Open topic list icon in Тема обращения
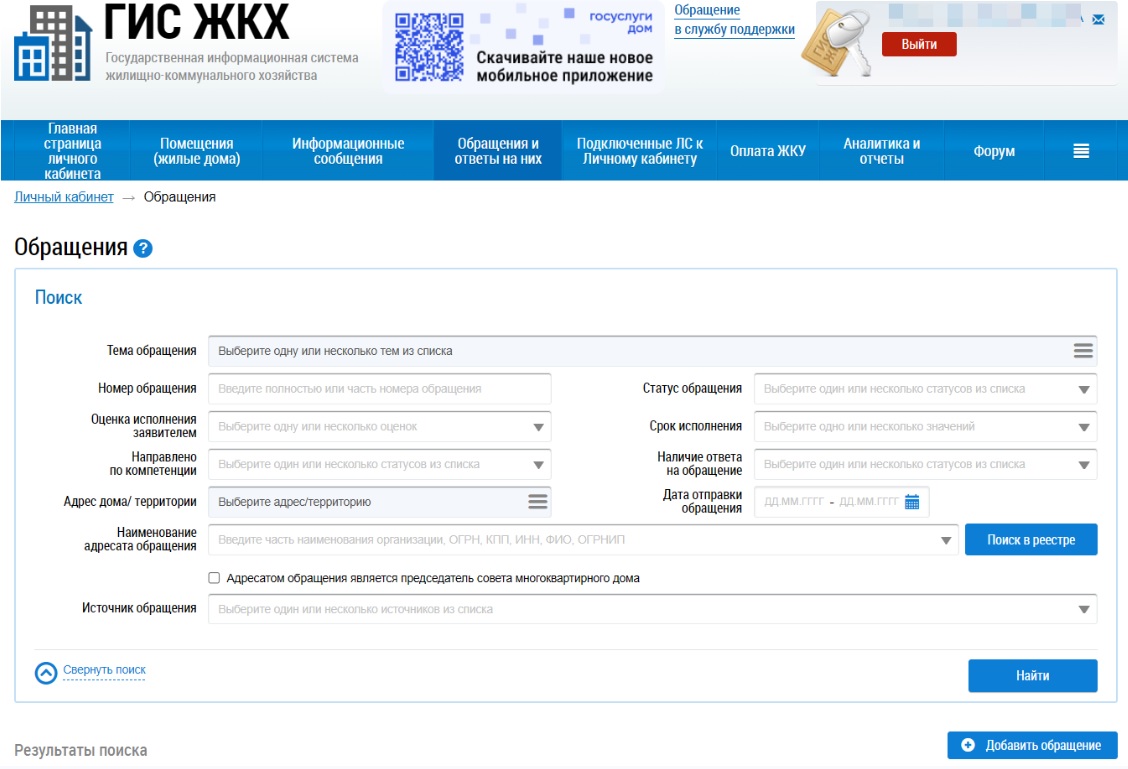1128x769 pixels. (1083, 351)
